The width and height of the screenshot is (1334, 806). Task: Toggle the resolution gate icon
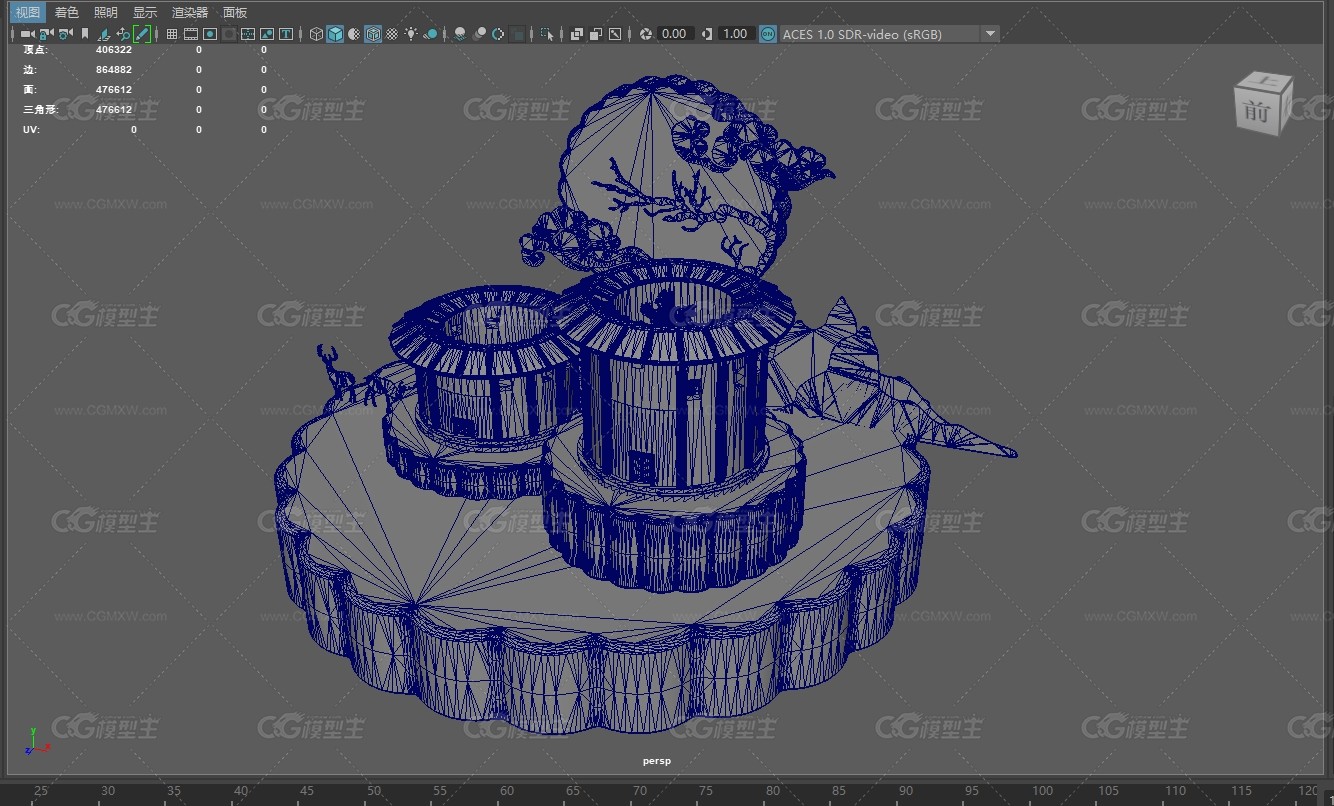(210, 34)
